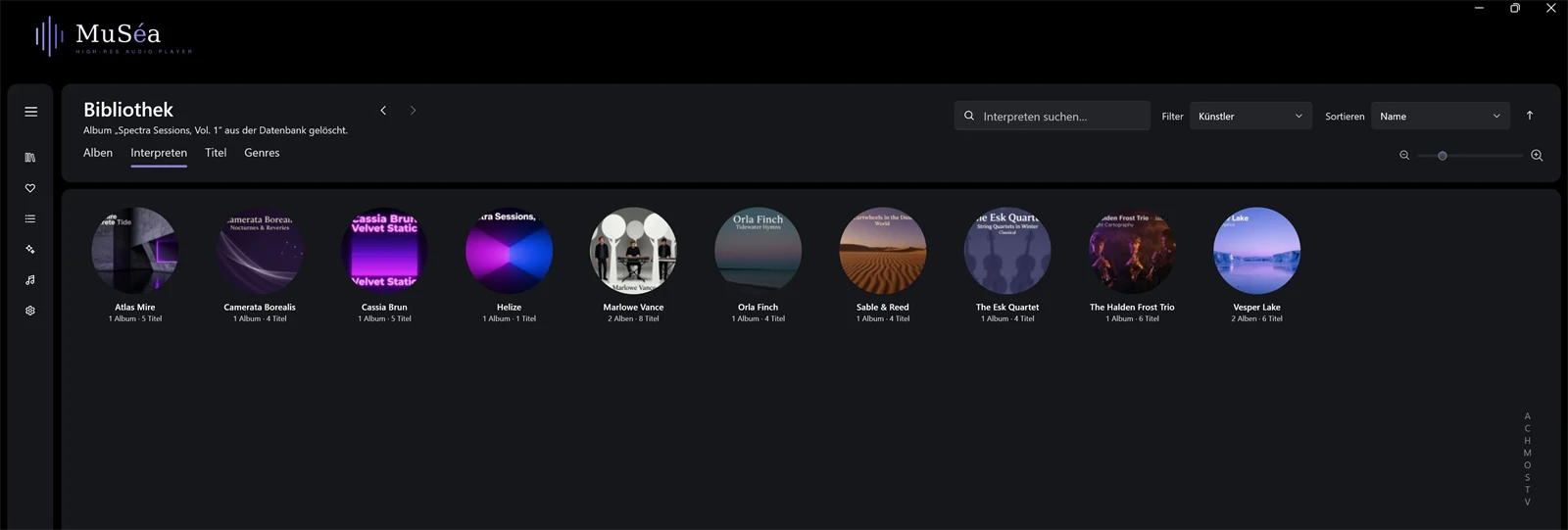Open Marlowe Vance artist thumbnail
The width and height of the screenshot is (1568, 530).
click(x=633, y=250)
